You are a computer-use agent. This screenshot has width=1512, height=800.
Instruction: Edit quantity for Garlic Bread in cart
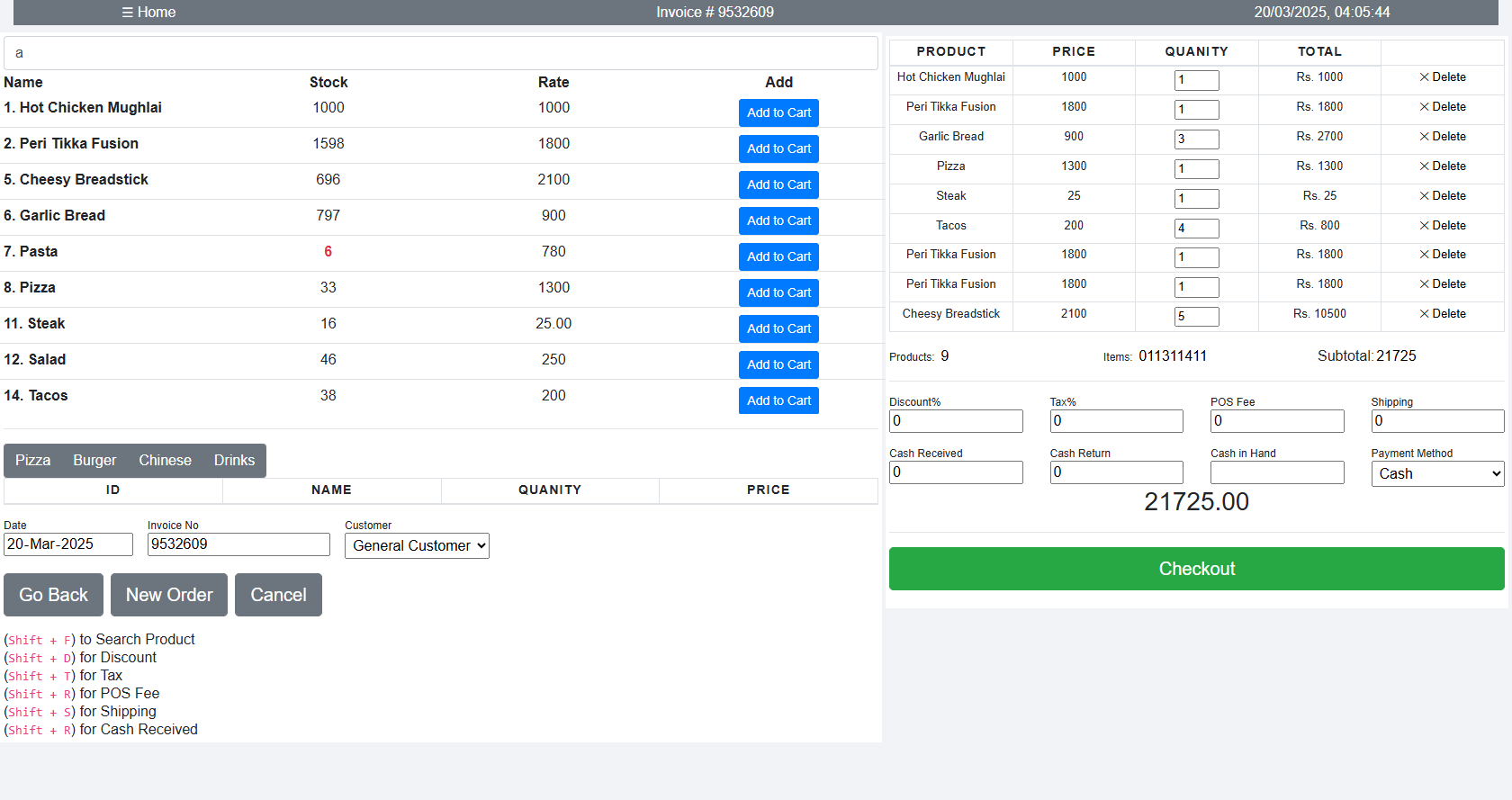(1196, 139)
